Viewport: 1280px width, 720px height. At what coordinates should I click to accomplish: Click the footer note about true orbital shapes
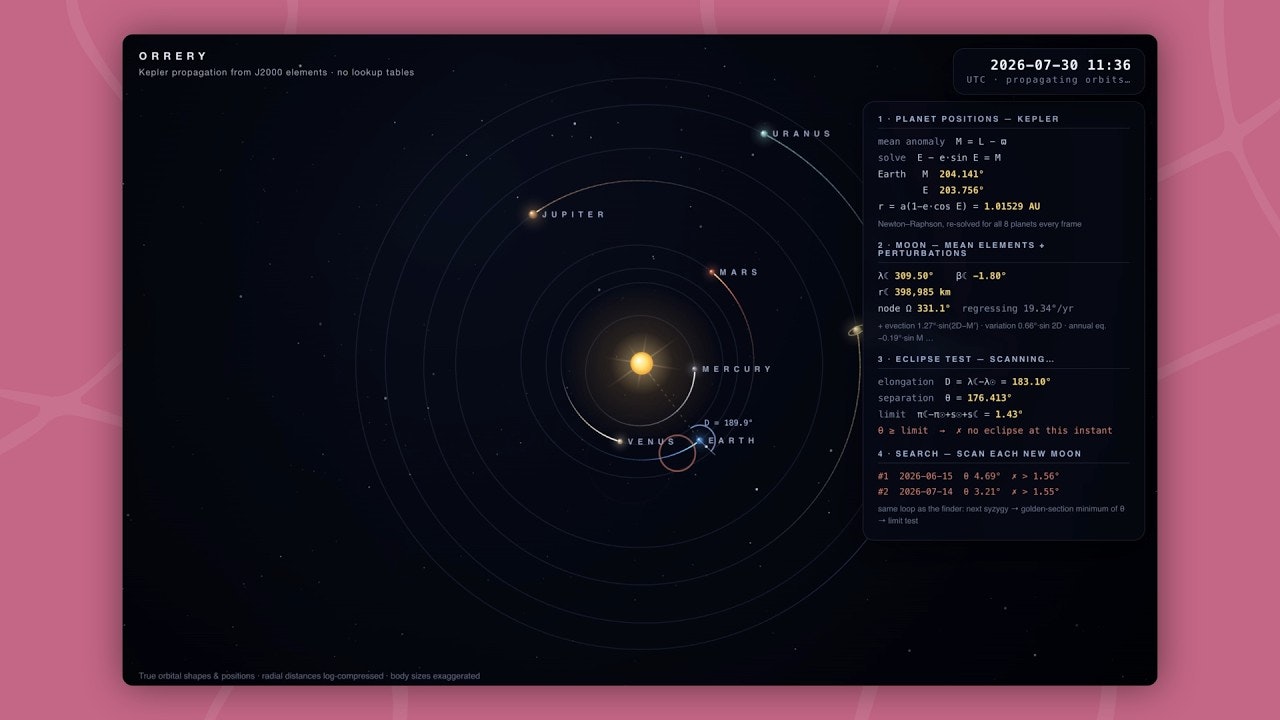tap(309, 676)
